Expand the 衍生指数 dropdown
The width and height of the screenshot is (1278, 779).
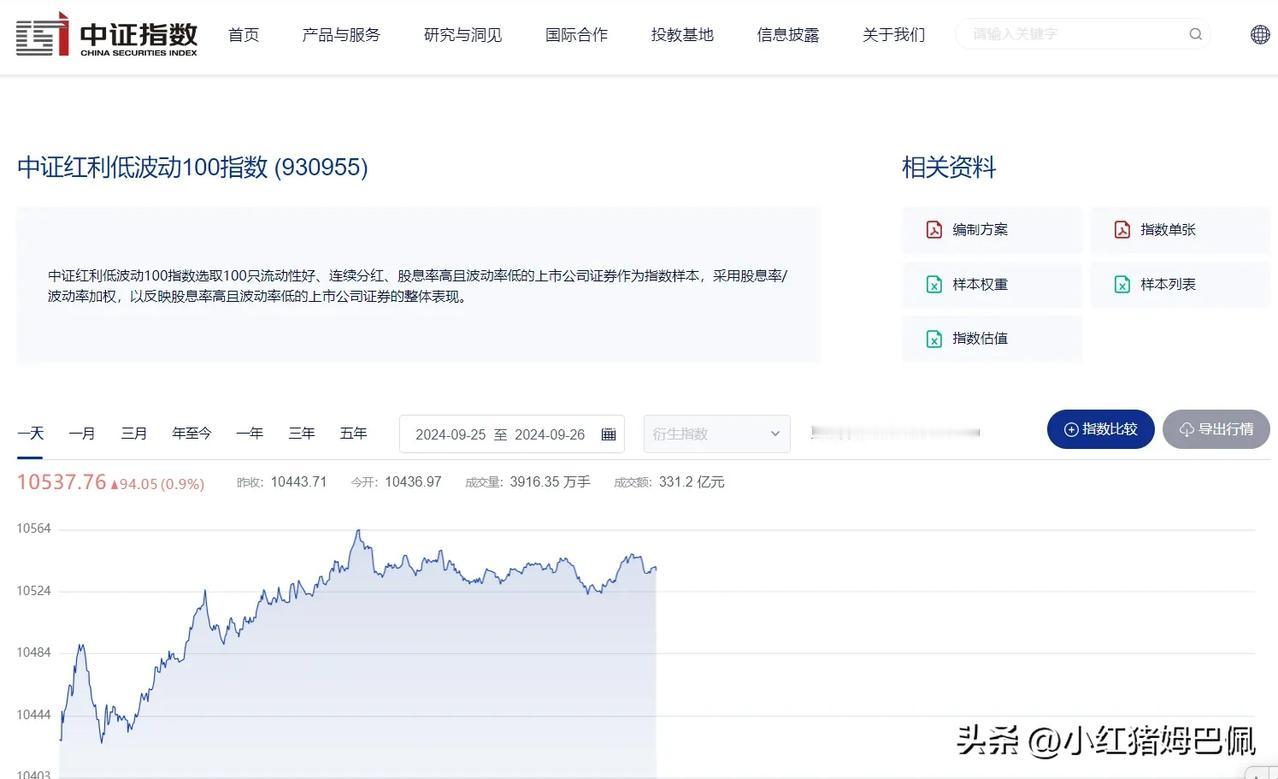pos(717,434)
